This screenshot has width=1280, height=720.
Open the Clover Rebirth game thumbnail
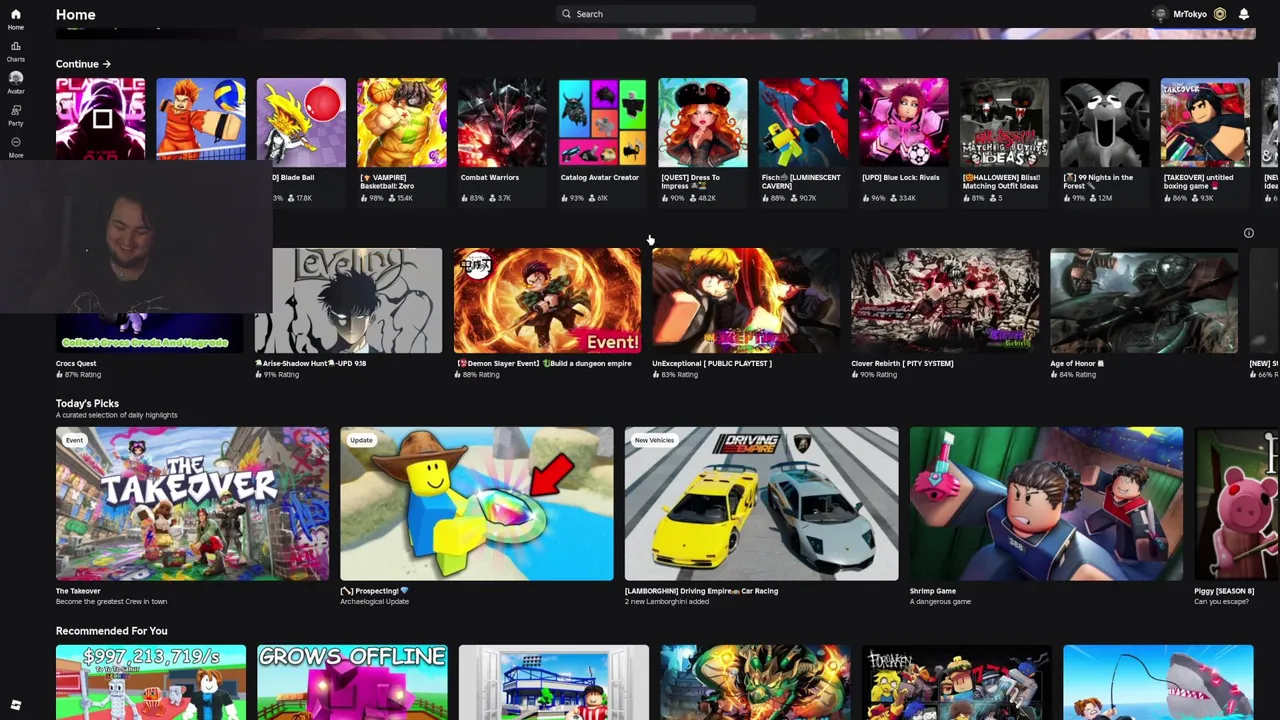click(945, 301)
